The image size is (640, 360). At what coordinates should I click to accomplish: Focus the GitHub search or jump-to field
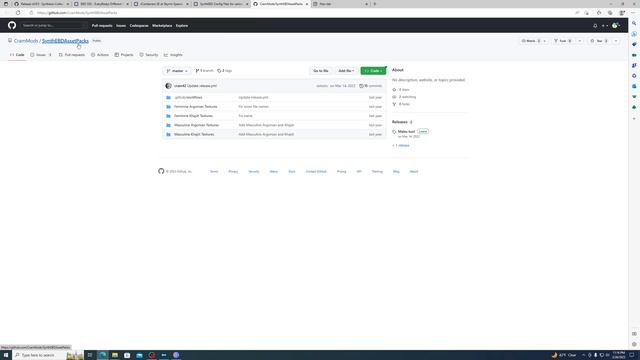(53, 25)
